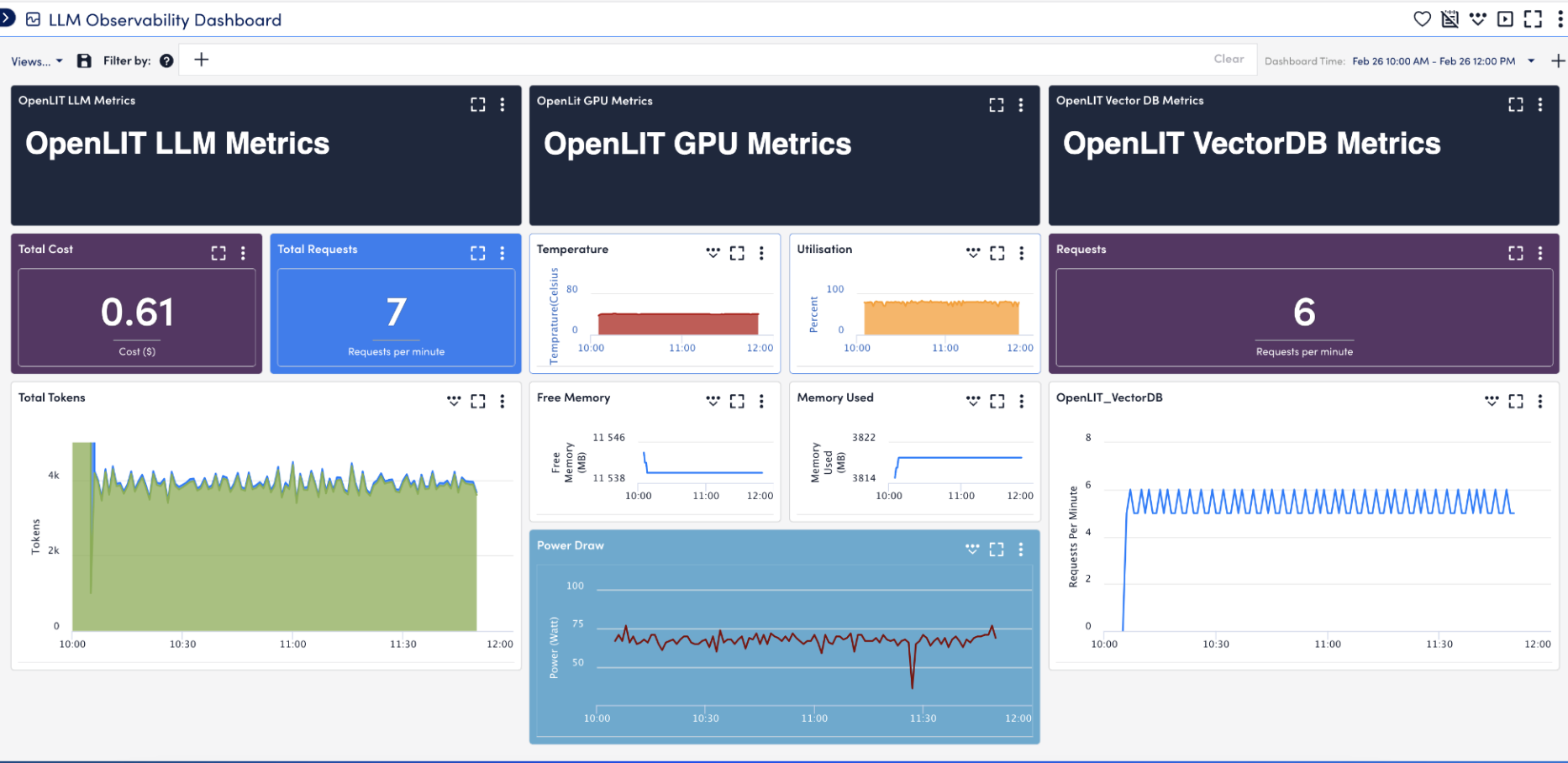Expand the OpenLIT_VectorDB widget to fullscreen
The image size is (1568, 763).
tap(1515, 402)
